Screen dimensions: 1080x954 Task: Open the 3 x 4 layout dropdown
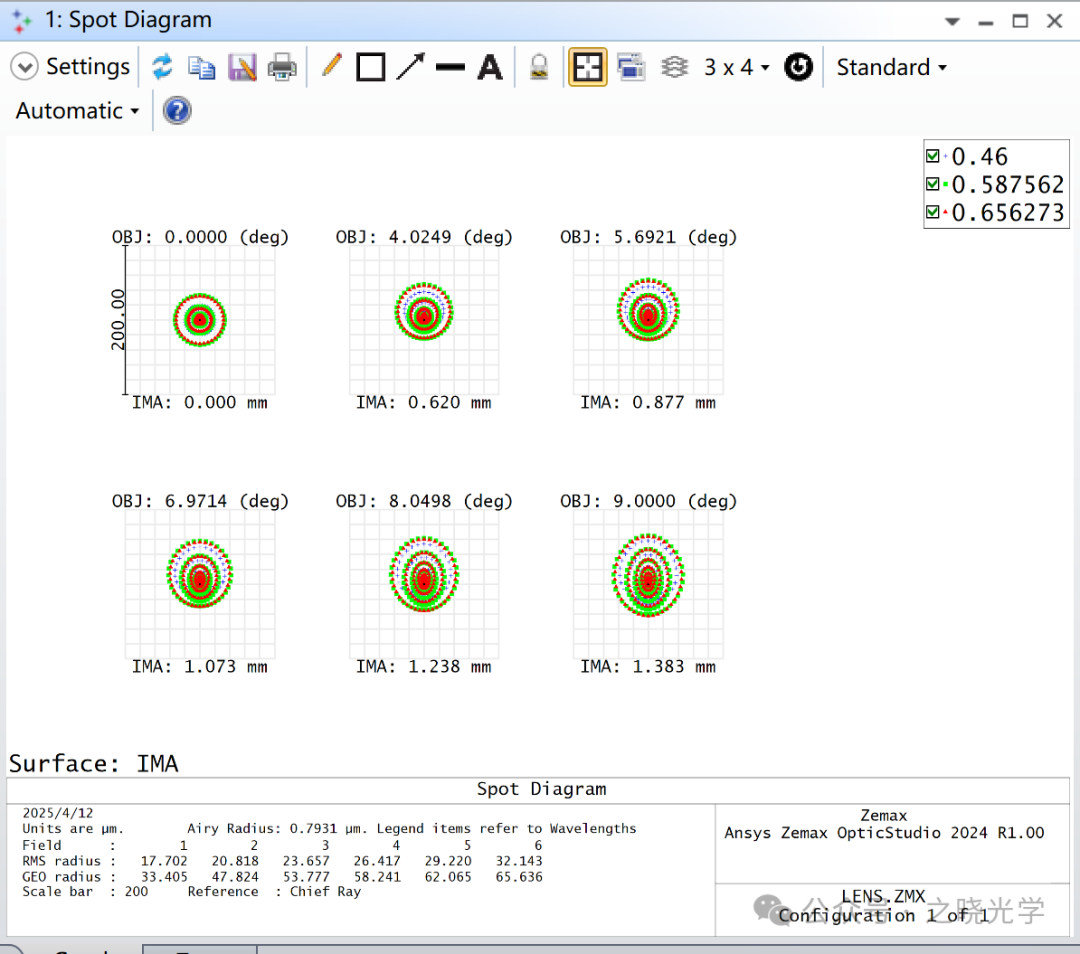pos(737,67)
